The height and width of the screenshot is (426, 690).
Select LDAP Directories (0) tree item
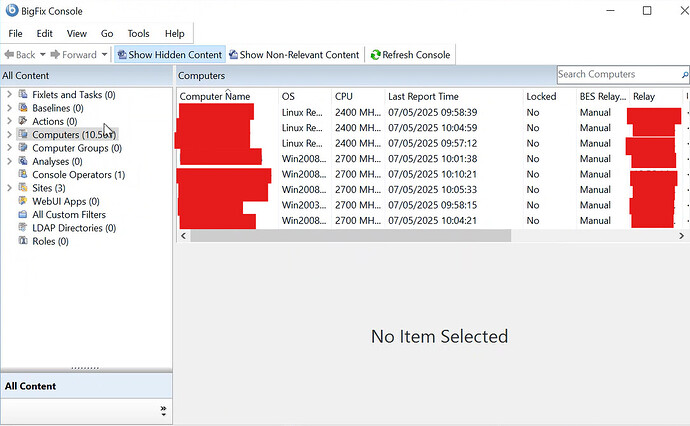74,228
